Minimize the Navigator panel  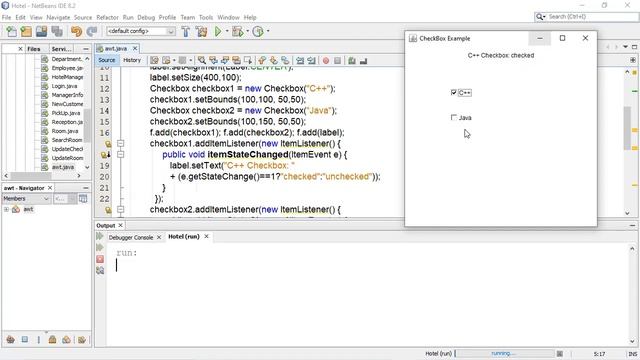pyautogui.click(x=86, y=188)
